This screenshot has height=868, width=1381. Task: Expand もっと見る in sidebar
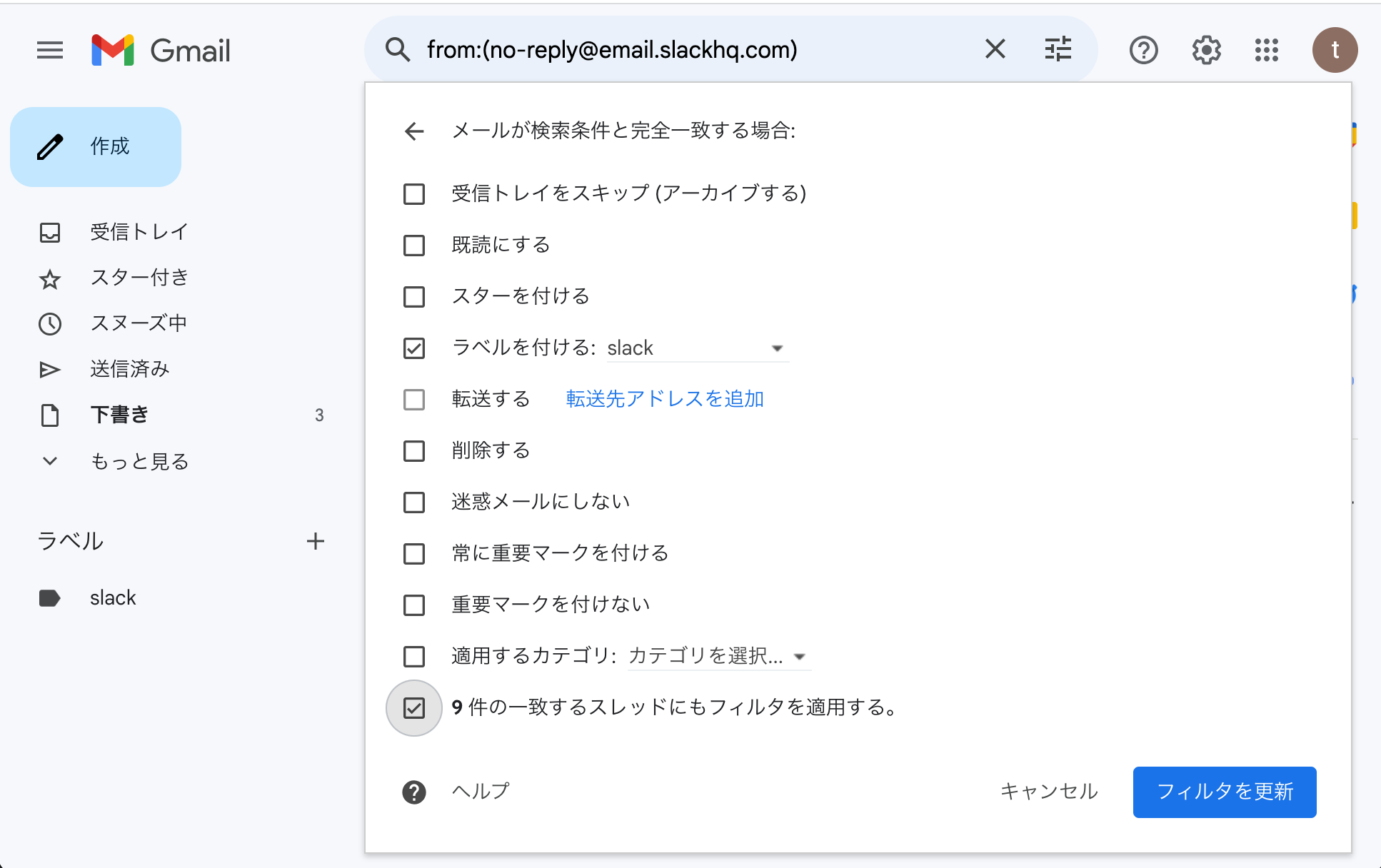(x=139, y=461)
